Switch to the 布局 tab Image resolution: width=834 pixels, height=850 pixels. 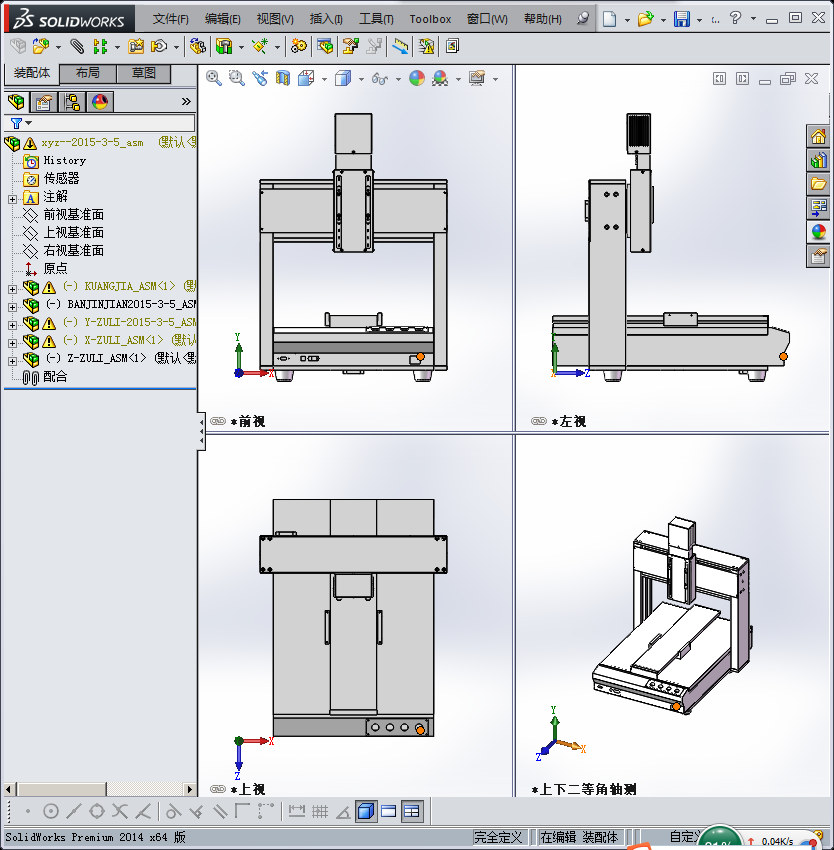pyautogui.click(x=87, y=73)
